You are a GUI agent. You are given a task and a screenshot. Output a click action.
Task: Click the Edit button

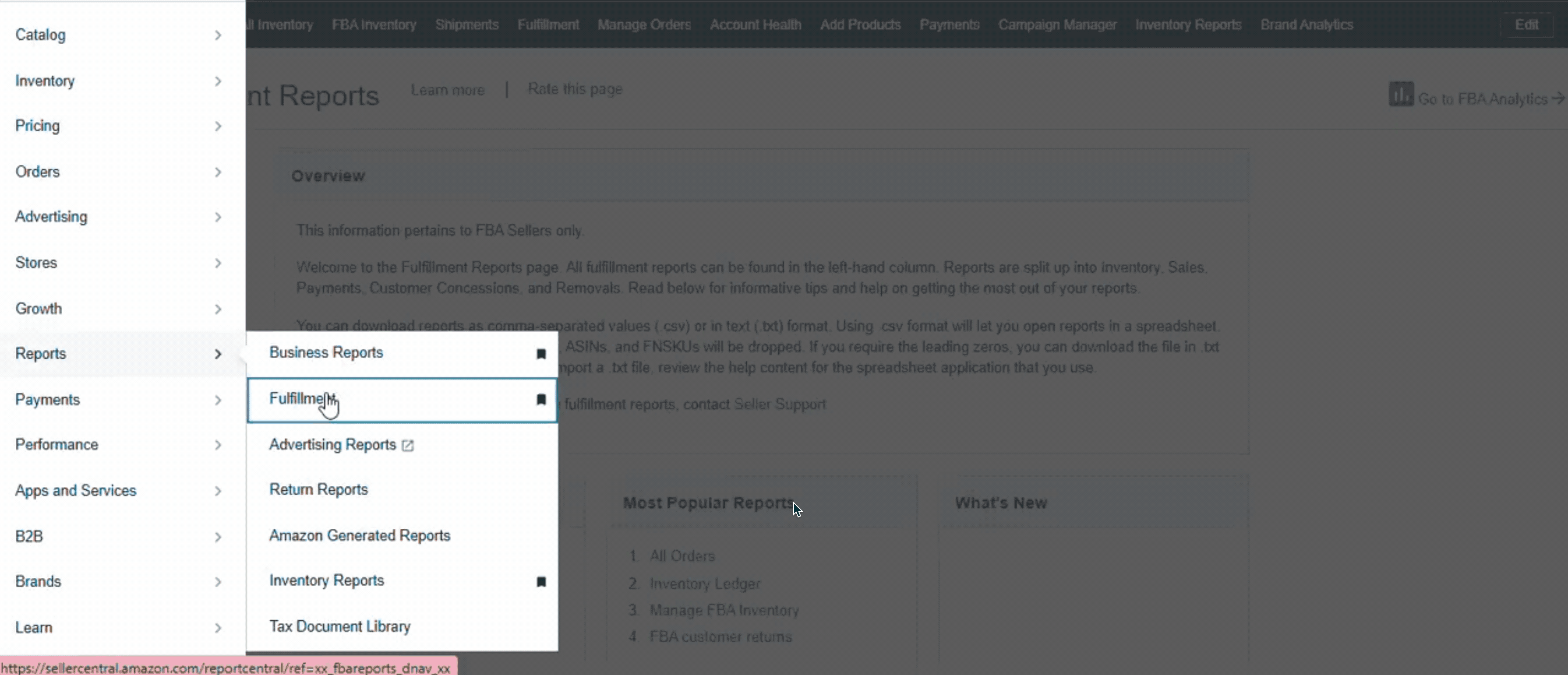point(1527,25)
